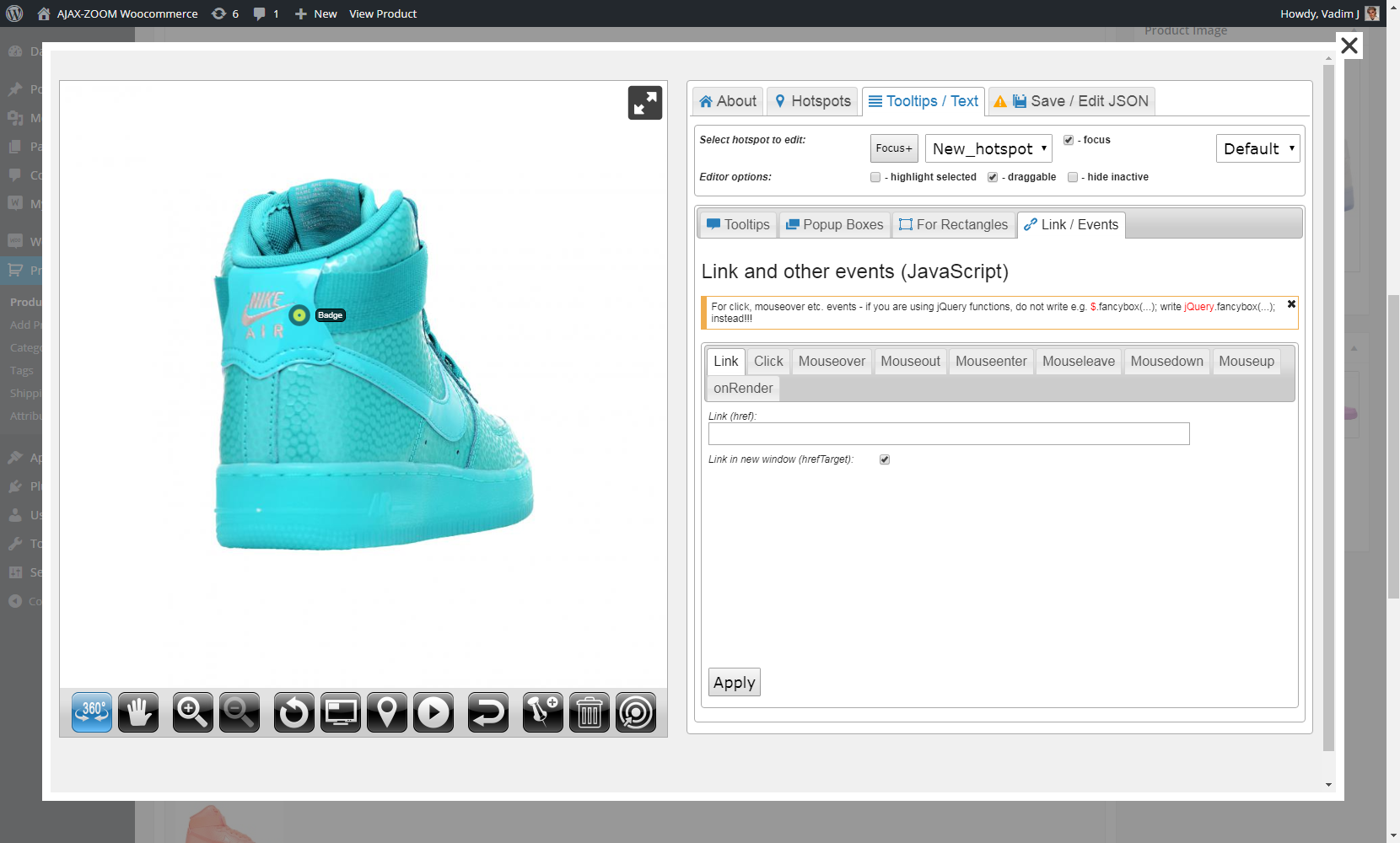Open fullscreen with the expand arrows icon

tap(645, 103)
